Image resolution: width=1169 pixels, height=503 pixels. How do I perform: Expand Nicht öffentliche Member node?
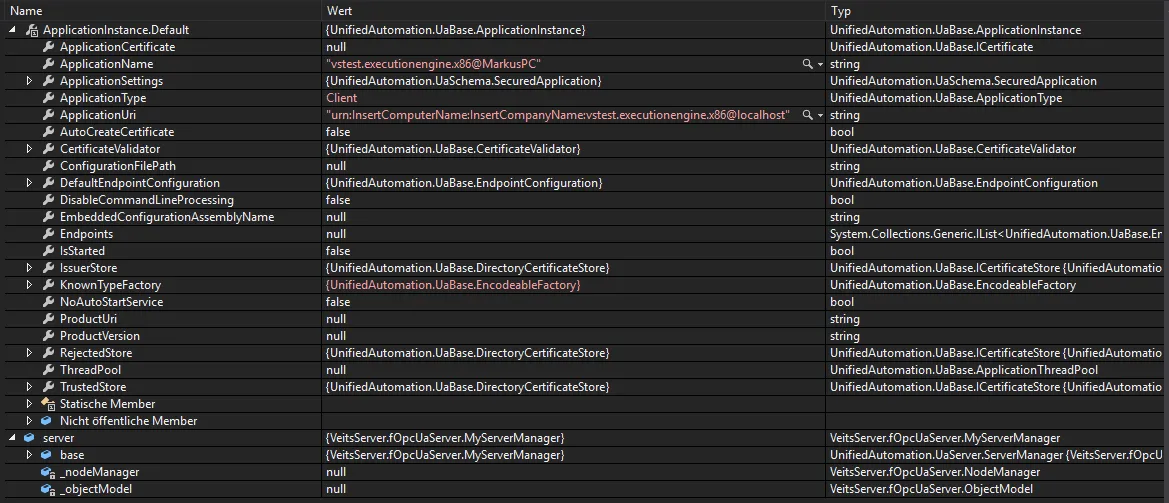pos(30,421)
